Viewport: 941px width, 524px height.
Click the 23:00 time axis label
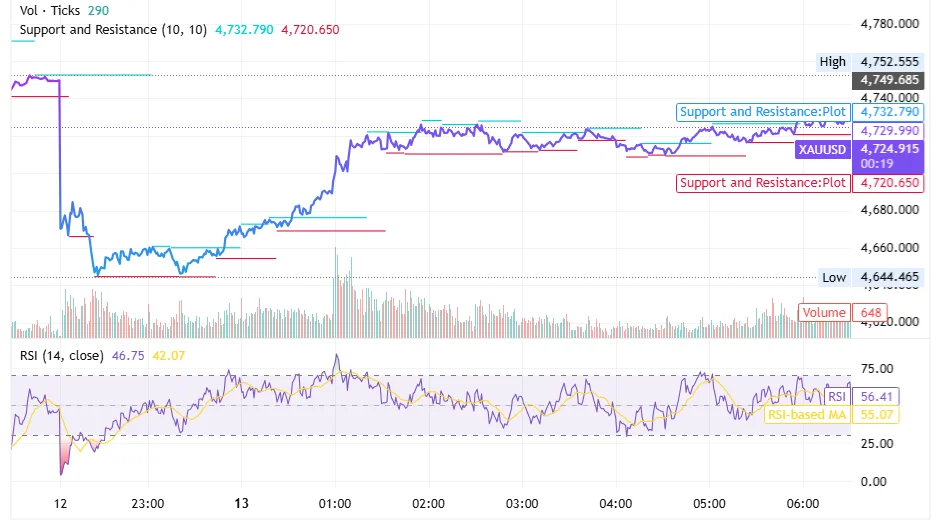(147, 503)
